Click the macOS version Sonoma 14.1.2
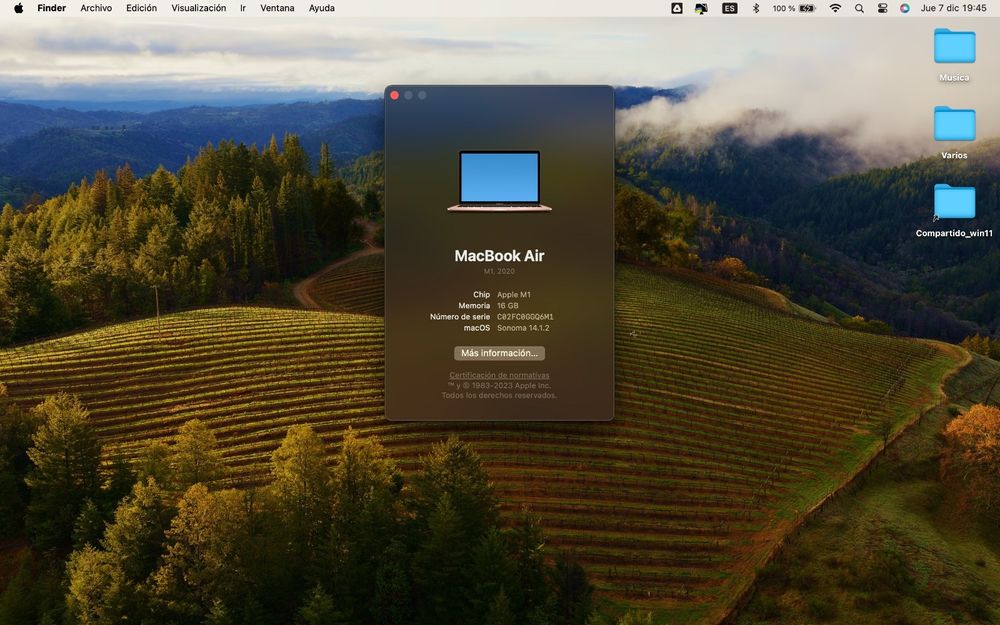The image size is (1000, 625). [x=523, y=328]
